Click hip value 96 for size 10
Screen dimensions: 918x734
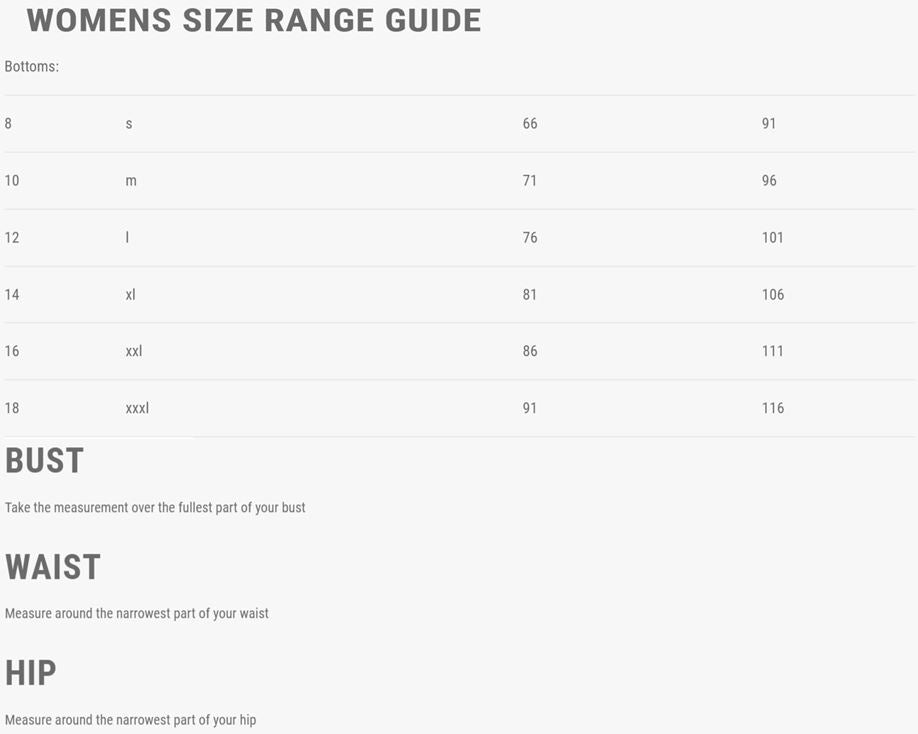[x=769, y=181]
